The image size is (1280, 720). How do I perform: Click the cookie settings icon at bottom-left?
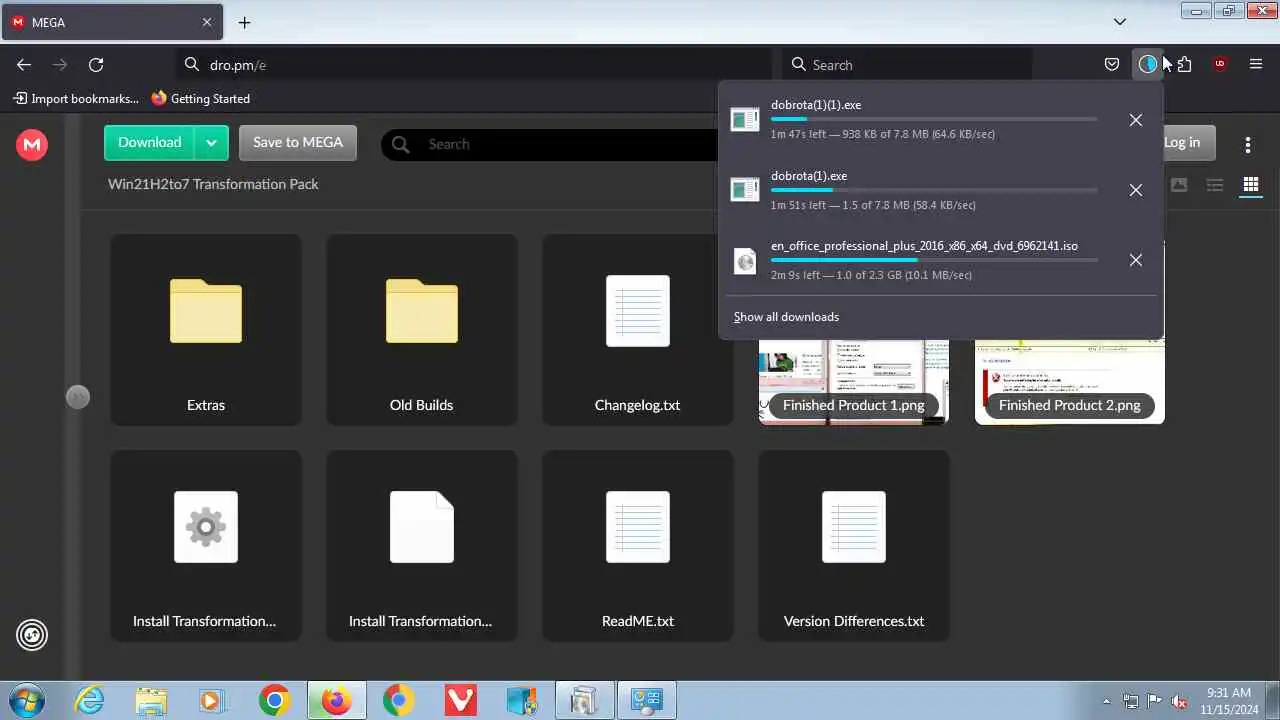click(x=32, y=635)
